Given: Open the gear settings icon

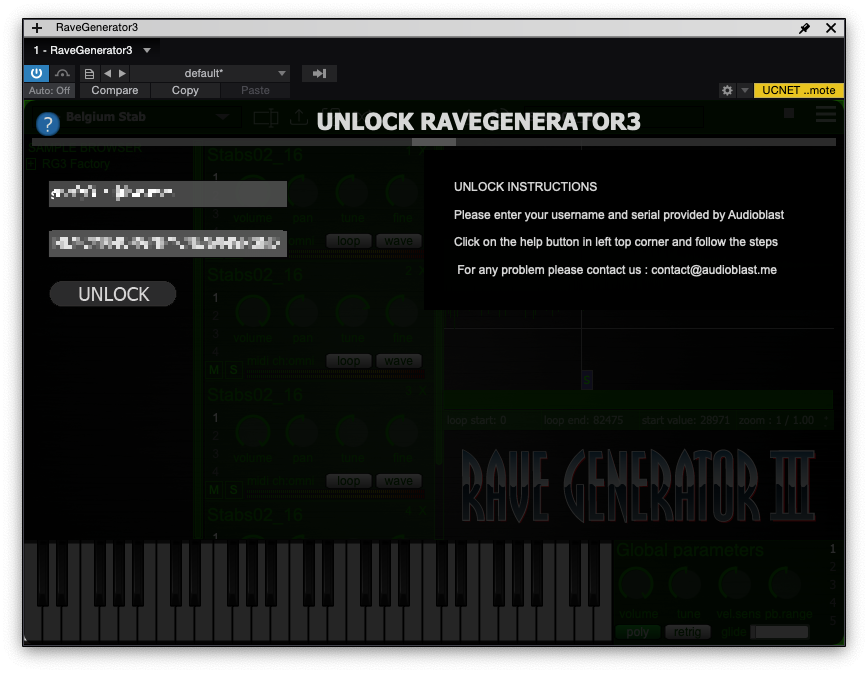Looking at the screenshot, I should pyautogui.click(x=727, y=90).
